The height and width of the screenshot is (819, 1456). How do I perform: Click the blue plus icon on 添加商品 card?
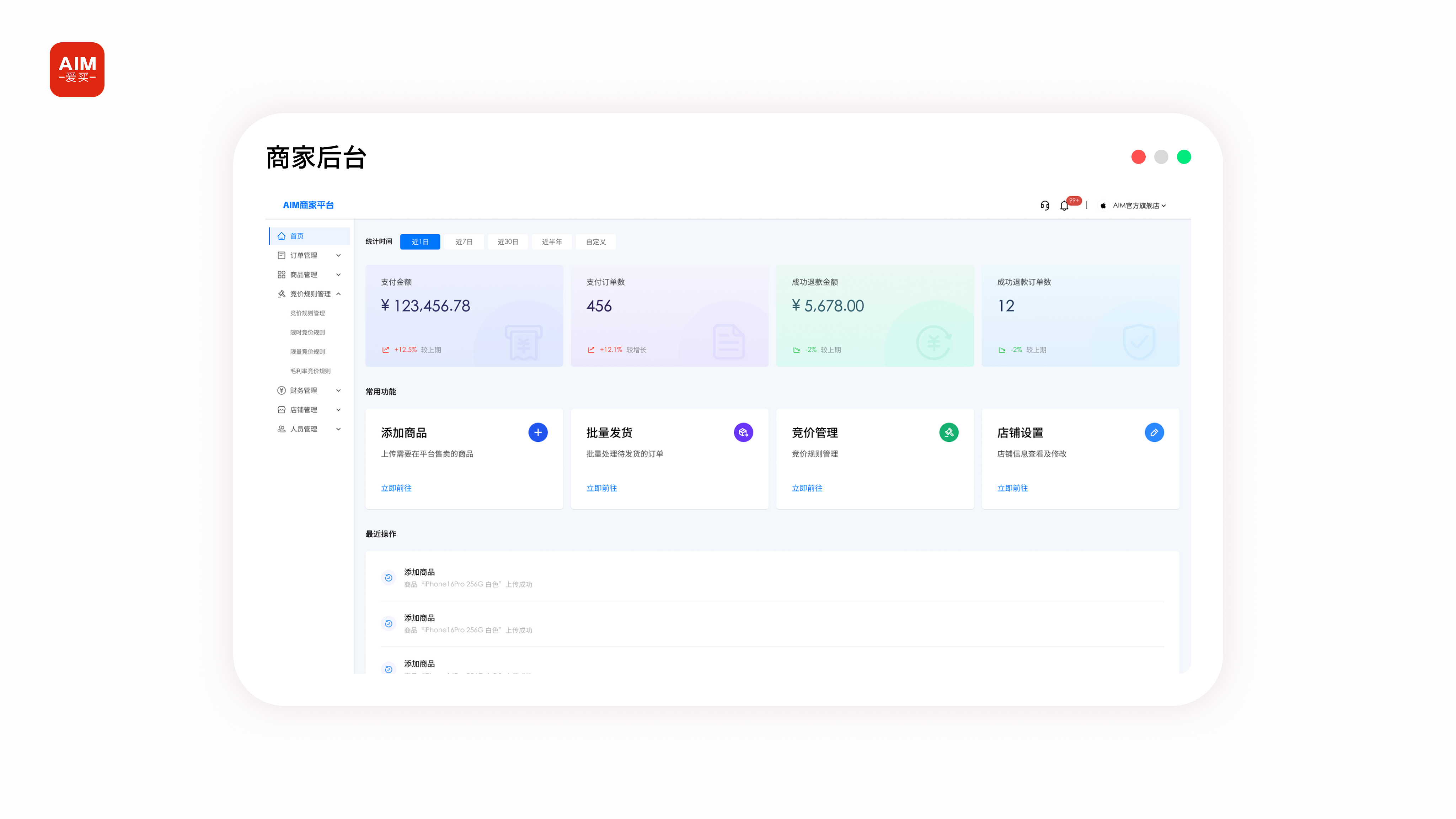pyautogui.click(x=537, y=432)
